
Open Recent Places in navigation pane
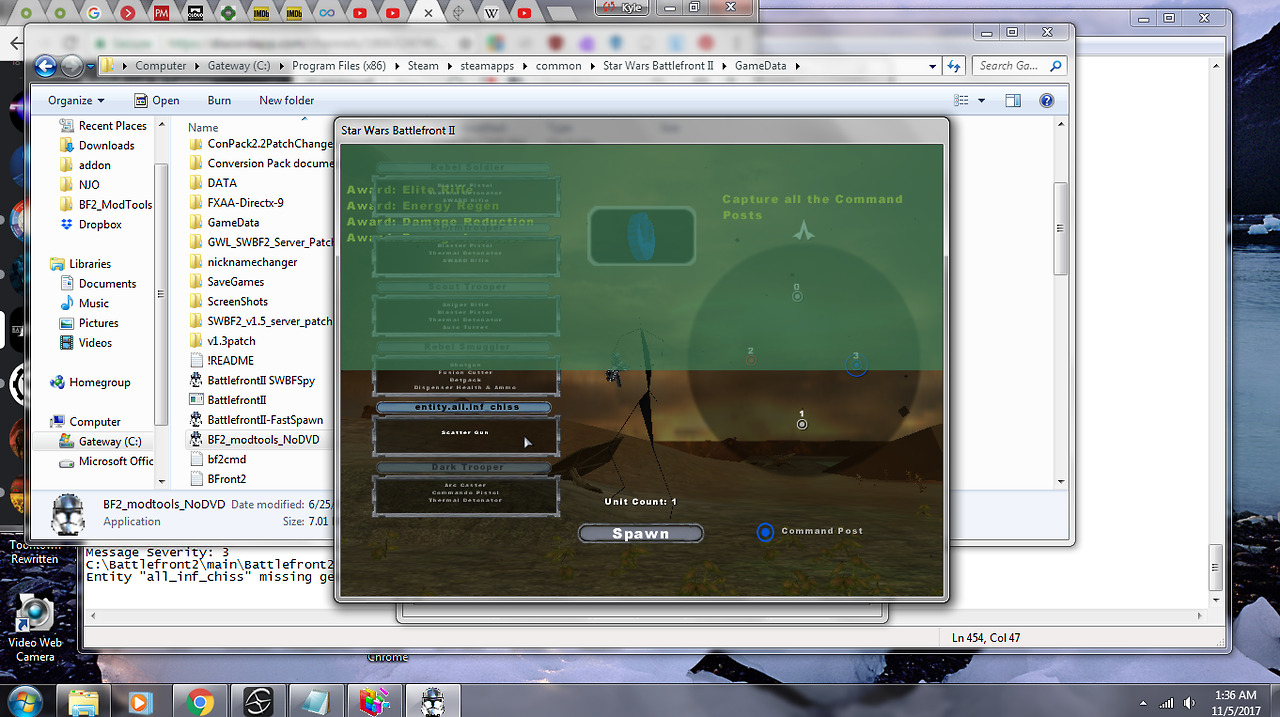(x=102, y=126)
